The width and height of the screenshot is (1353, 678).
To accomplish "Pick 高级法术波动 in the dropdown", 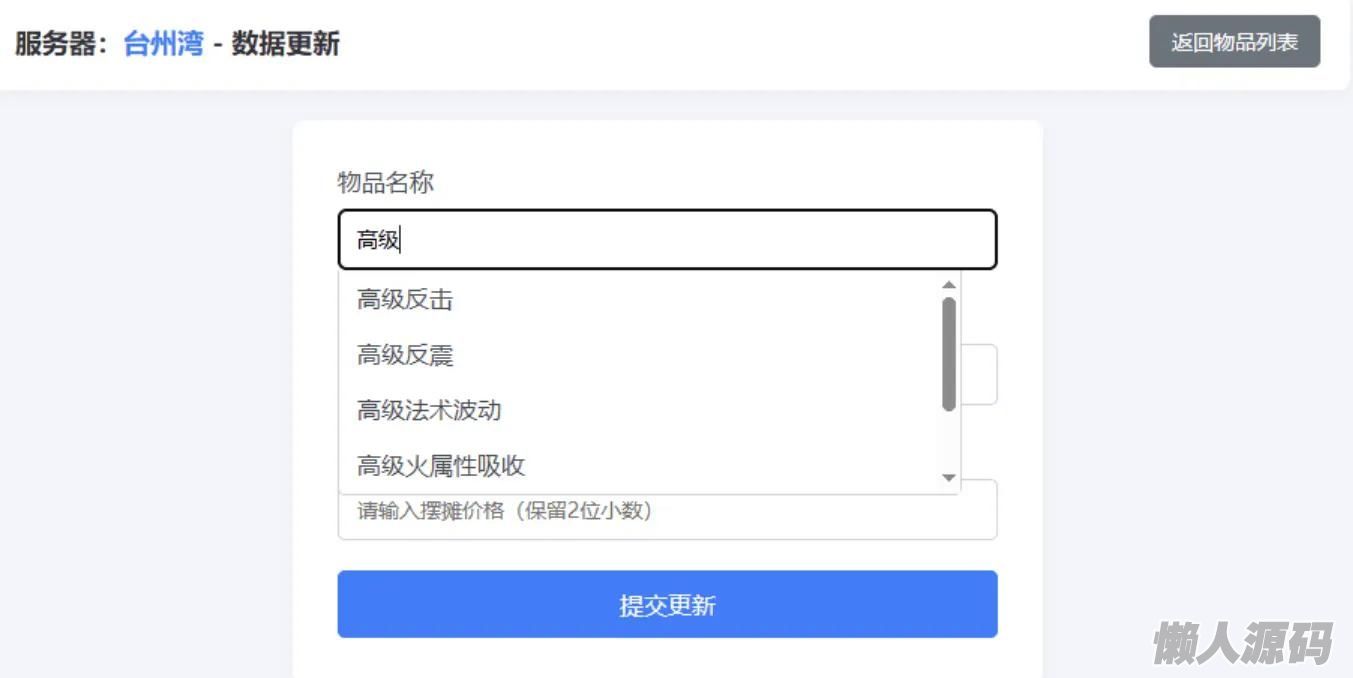I will coord(429,410).
